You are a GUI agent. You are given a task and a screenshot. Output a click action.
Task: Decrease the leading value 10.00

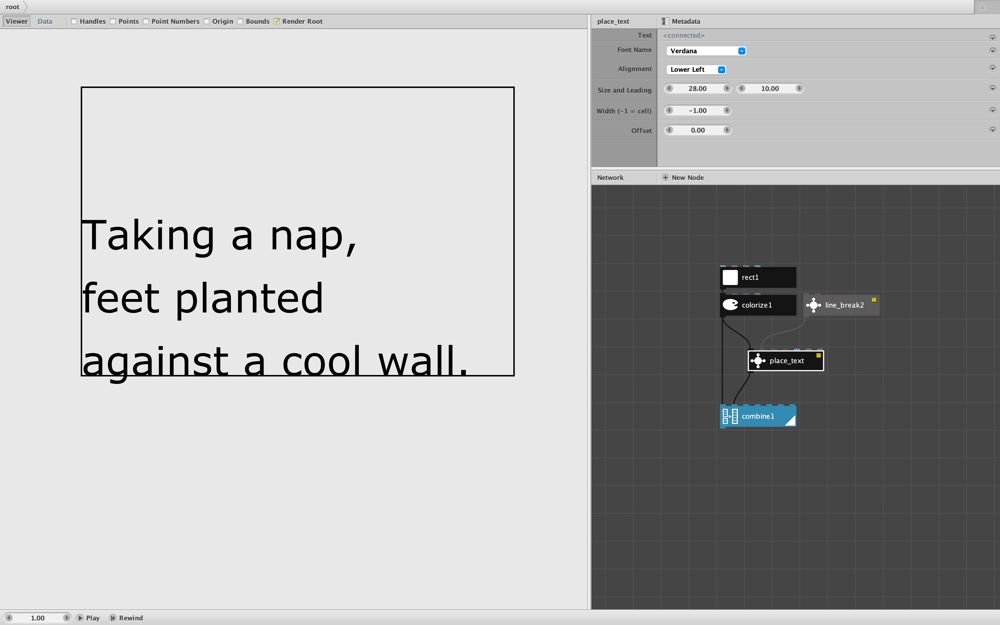(x=741, y=89)
